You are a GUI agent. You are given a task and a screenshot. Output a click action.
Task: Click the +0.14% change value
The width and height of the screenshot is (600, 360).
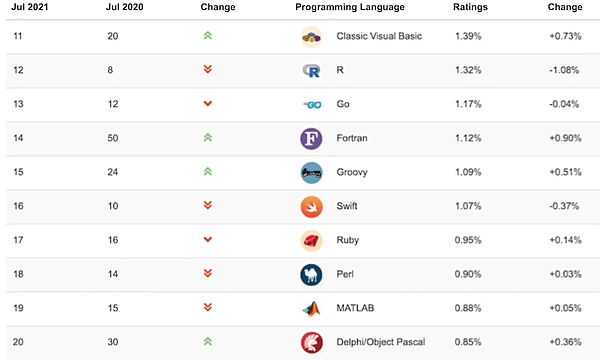click(565, 240)
